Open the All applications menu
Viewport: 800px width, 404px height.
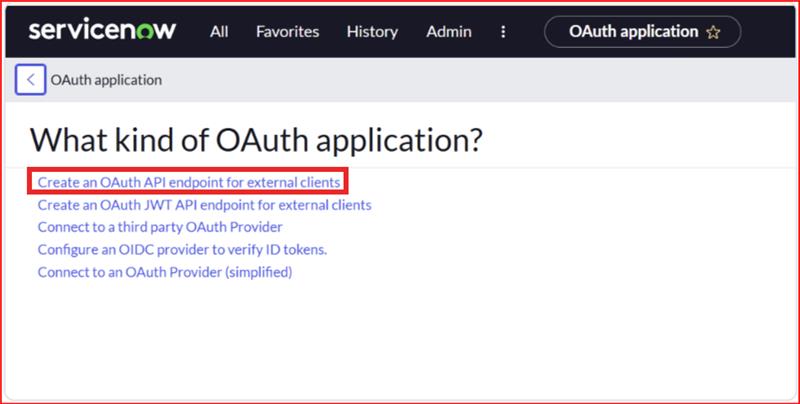pyautogui.click(x=219, y=32)
